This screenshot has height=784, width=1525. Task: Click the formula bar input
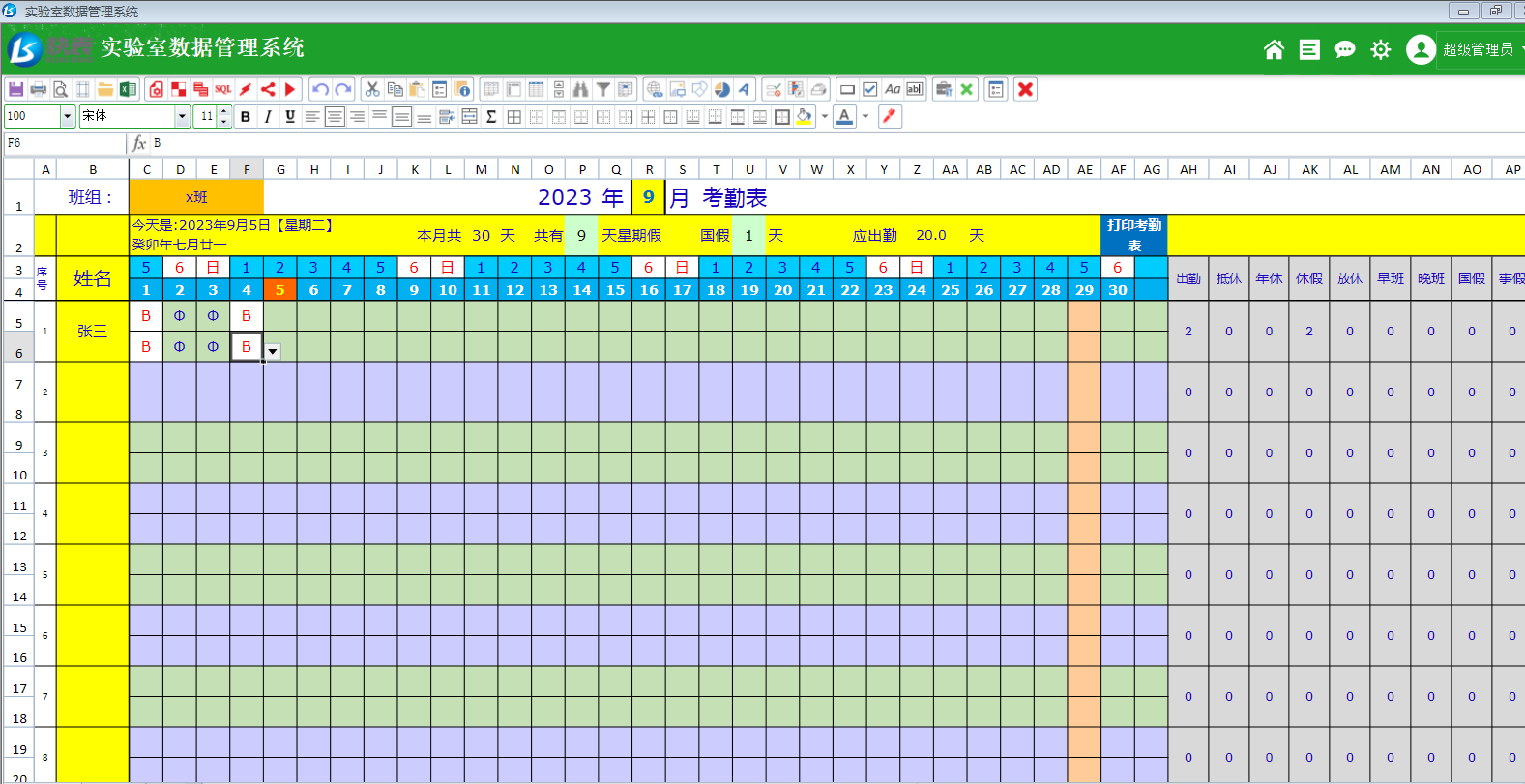836,143
